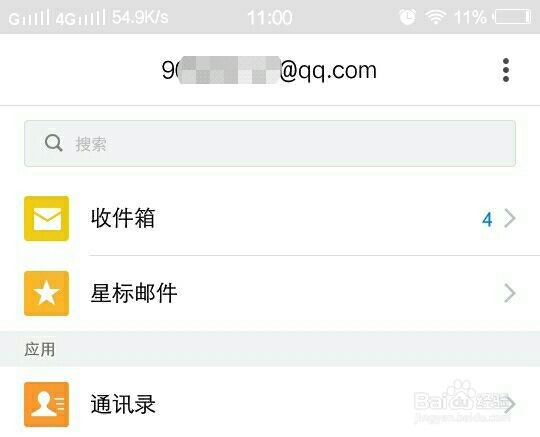Open the three-dot more options menu
Screen dimensions: 540x437
tap(506, 70)
